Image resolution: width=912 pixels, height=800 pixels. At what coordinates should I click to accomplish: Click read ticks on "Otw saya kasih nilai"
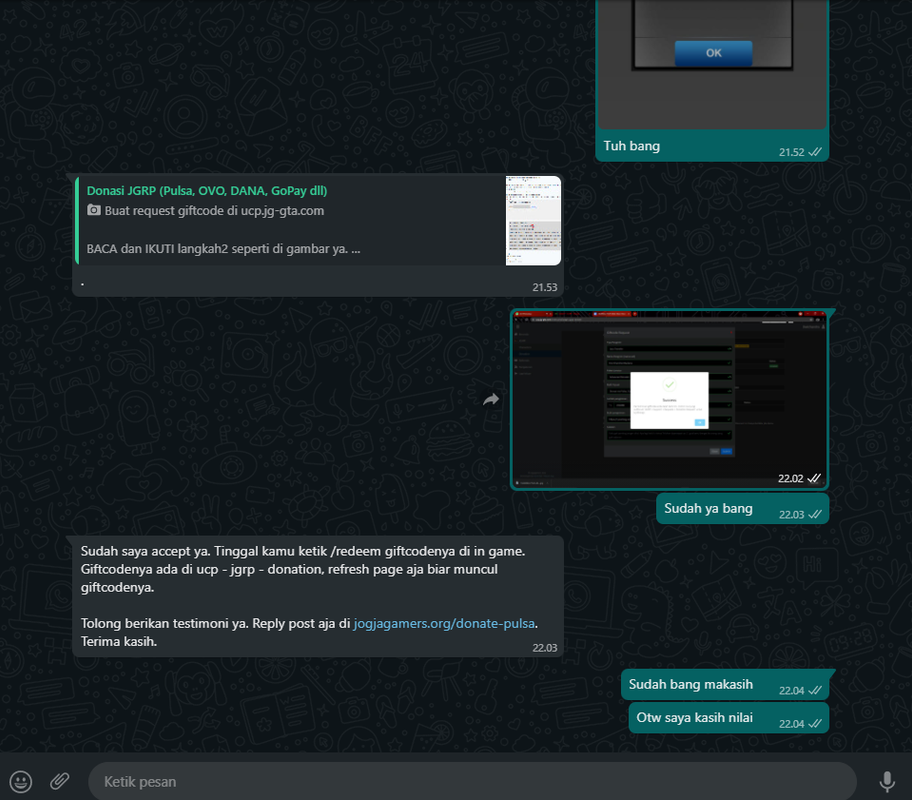815,724
